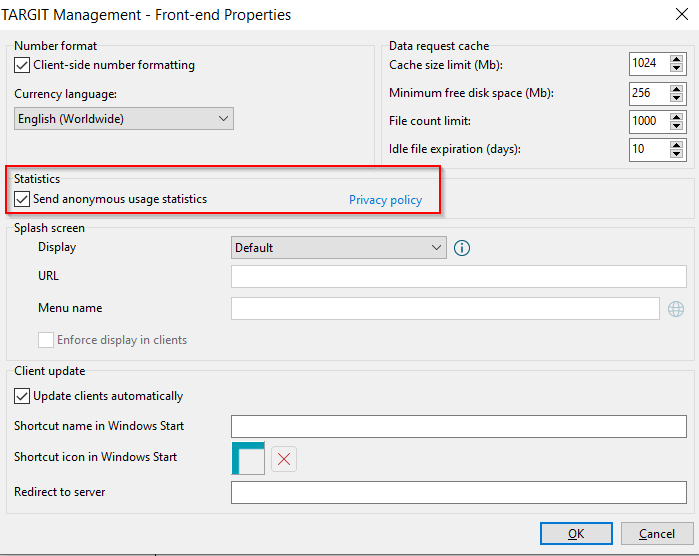This screenshot has width=699, height=556.
Task: Uncheck Send anonymous usage statistics
Action: point(22,199)
